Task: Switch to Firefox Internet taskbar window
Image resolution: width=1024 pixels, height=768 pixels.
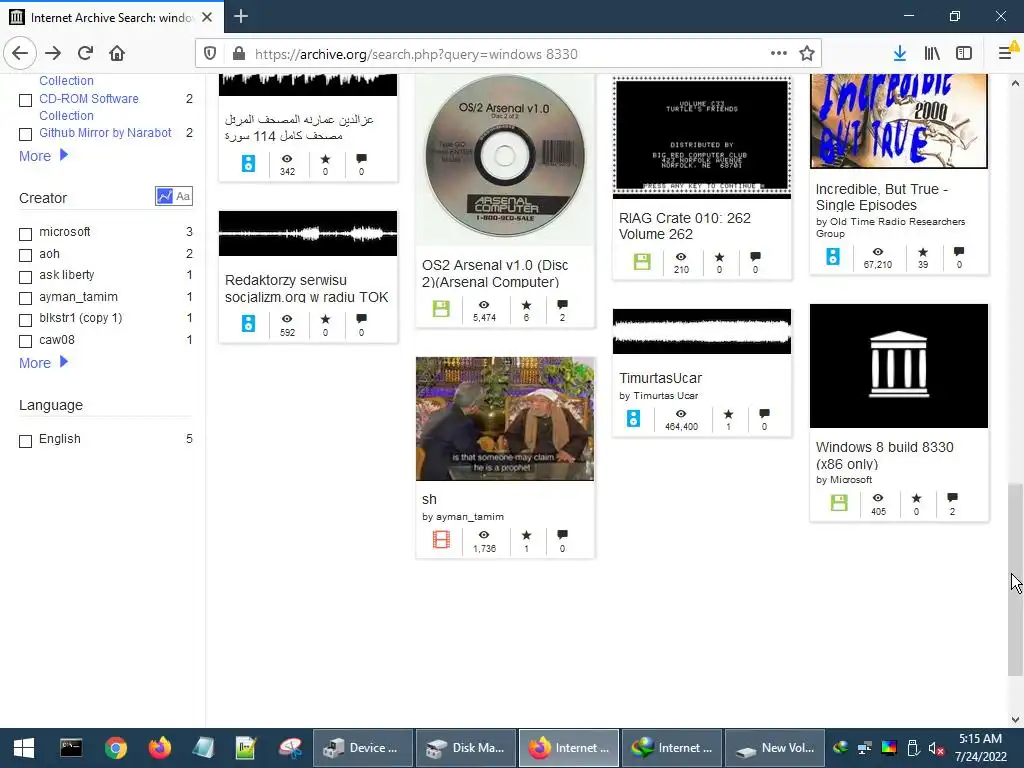Action: [x=569, y=748]
